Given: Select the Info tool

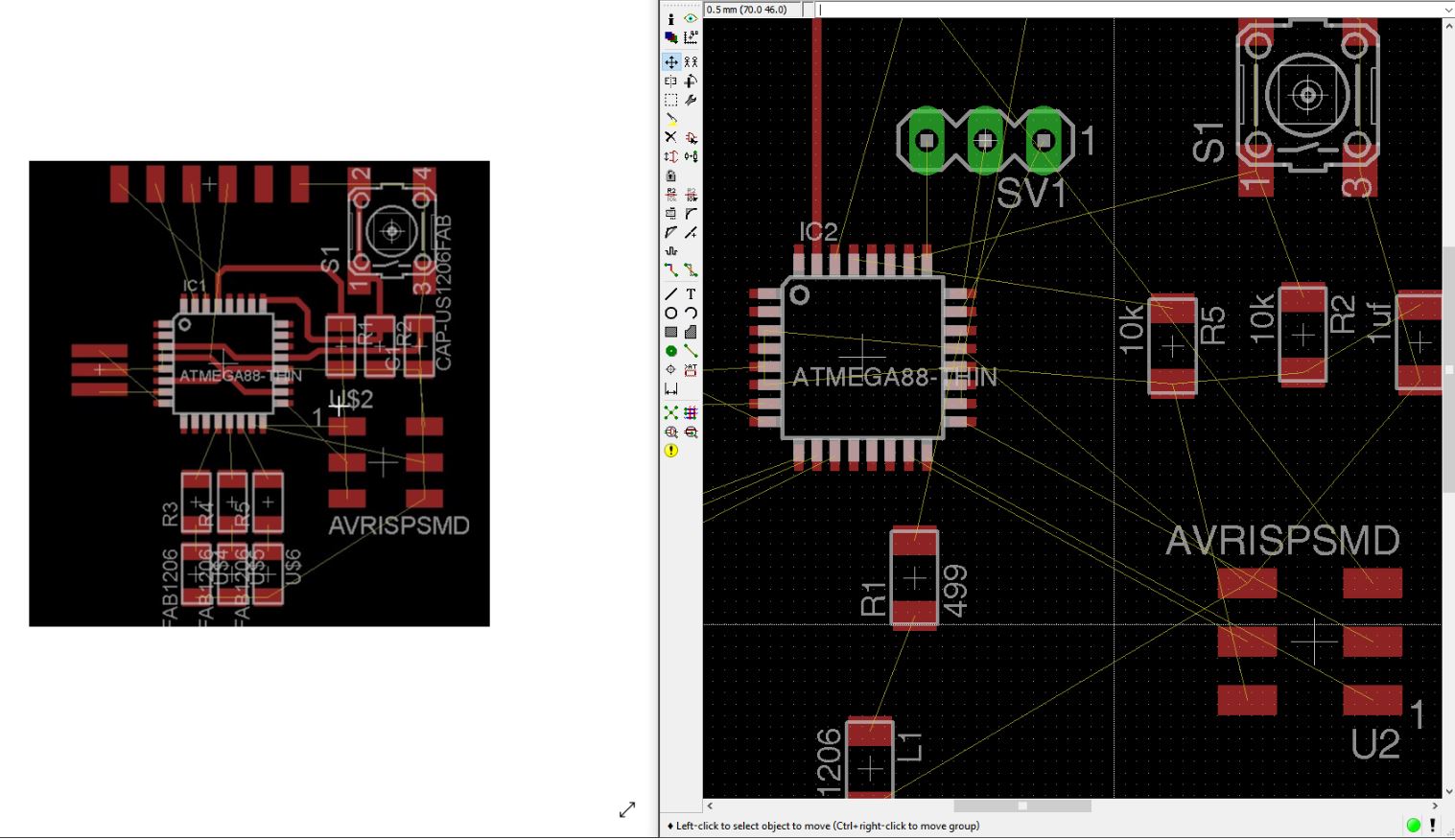Looking at the screenshot, I should pos(670,19).
